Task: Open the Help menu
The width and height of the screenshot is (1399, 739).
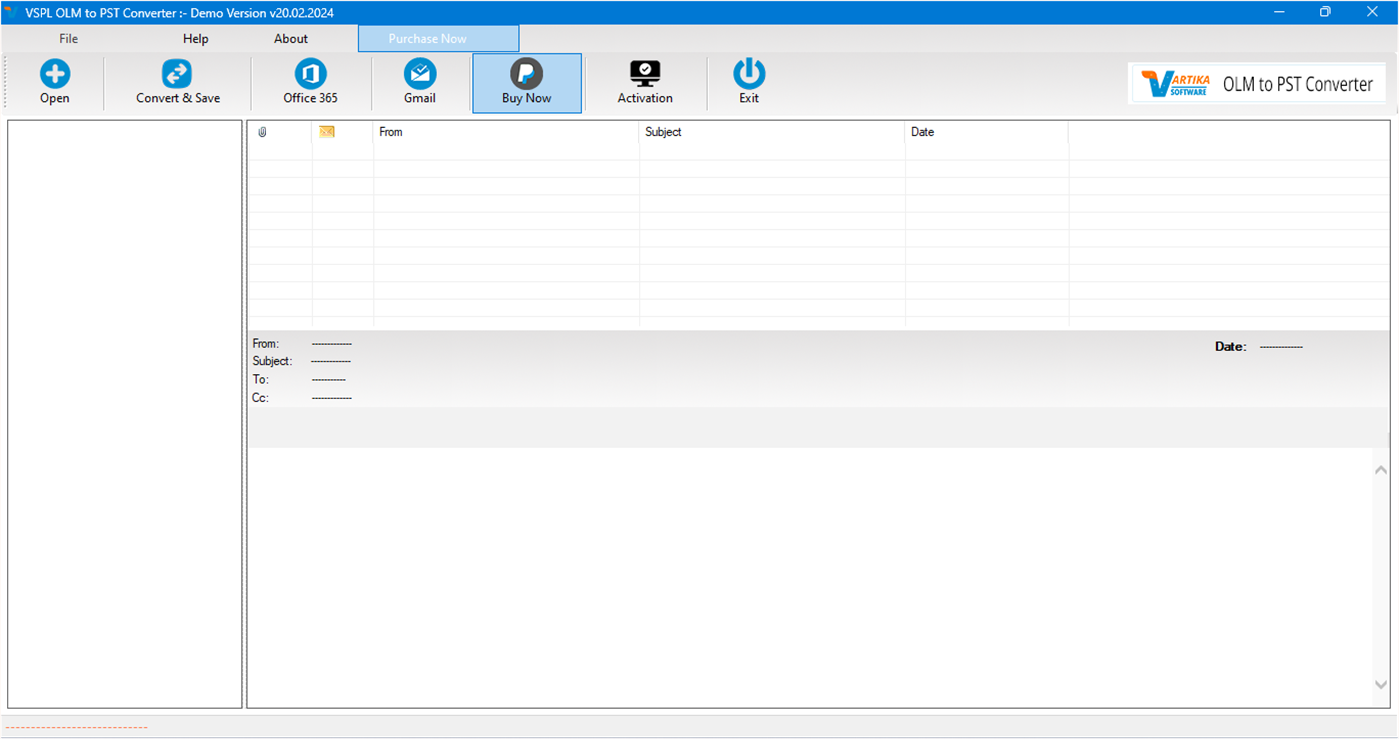Action: (195, 38)
